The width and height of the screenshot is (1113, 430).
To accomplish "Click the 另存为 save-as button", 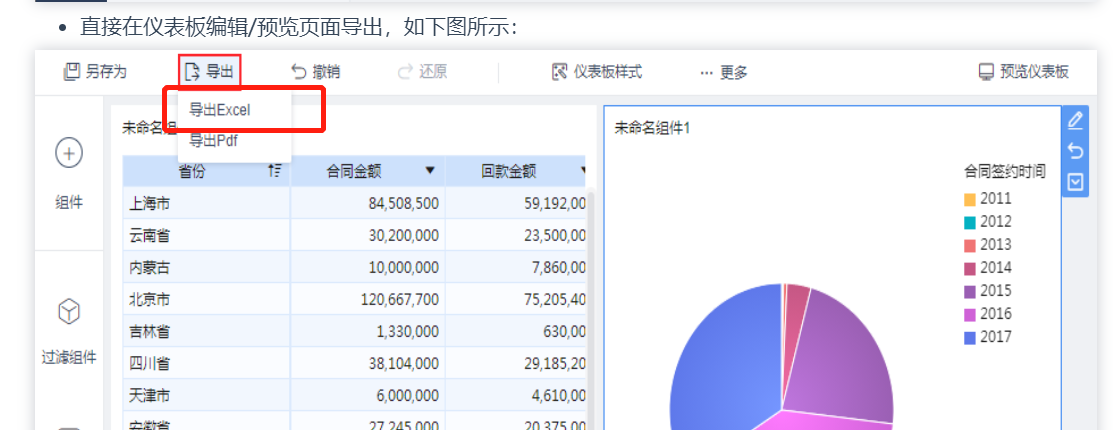I will pos(95,72).
